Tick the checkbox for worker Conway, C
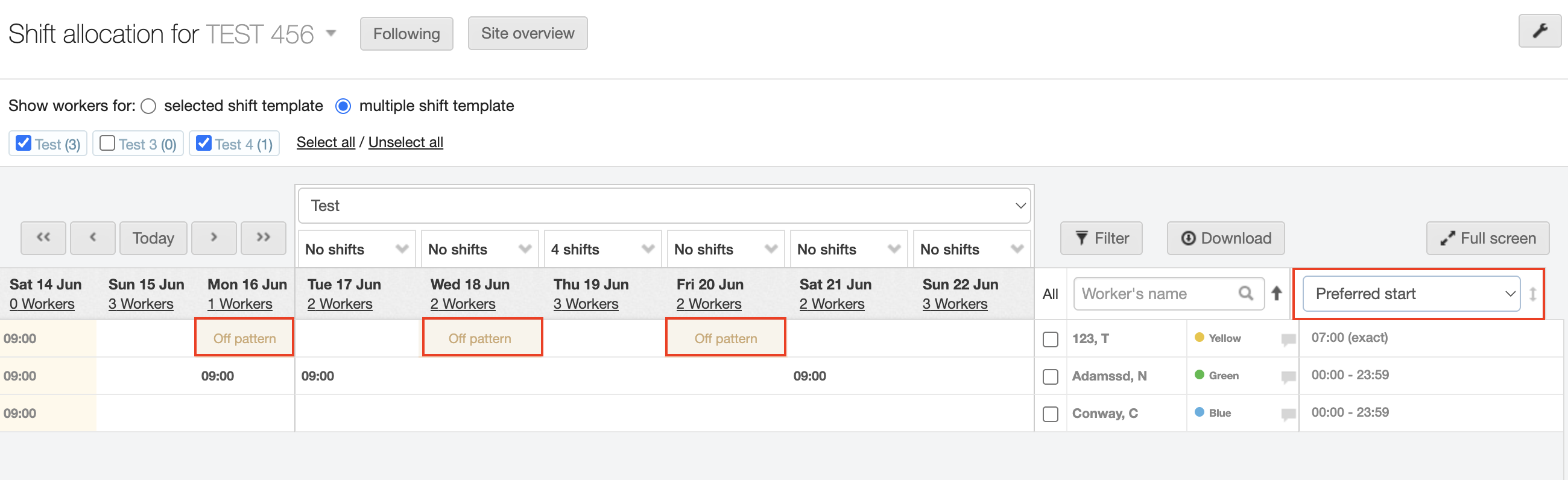Viewport: 1568px width, 480px height. (x=1050, y=414)
